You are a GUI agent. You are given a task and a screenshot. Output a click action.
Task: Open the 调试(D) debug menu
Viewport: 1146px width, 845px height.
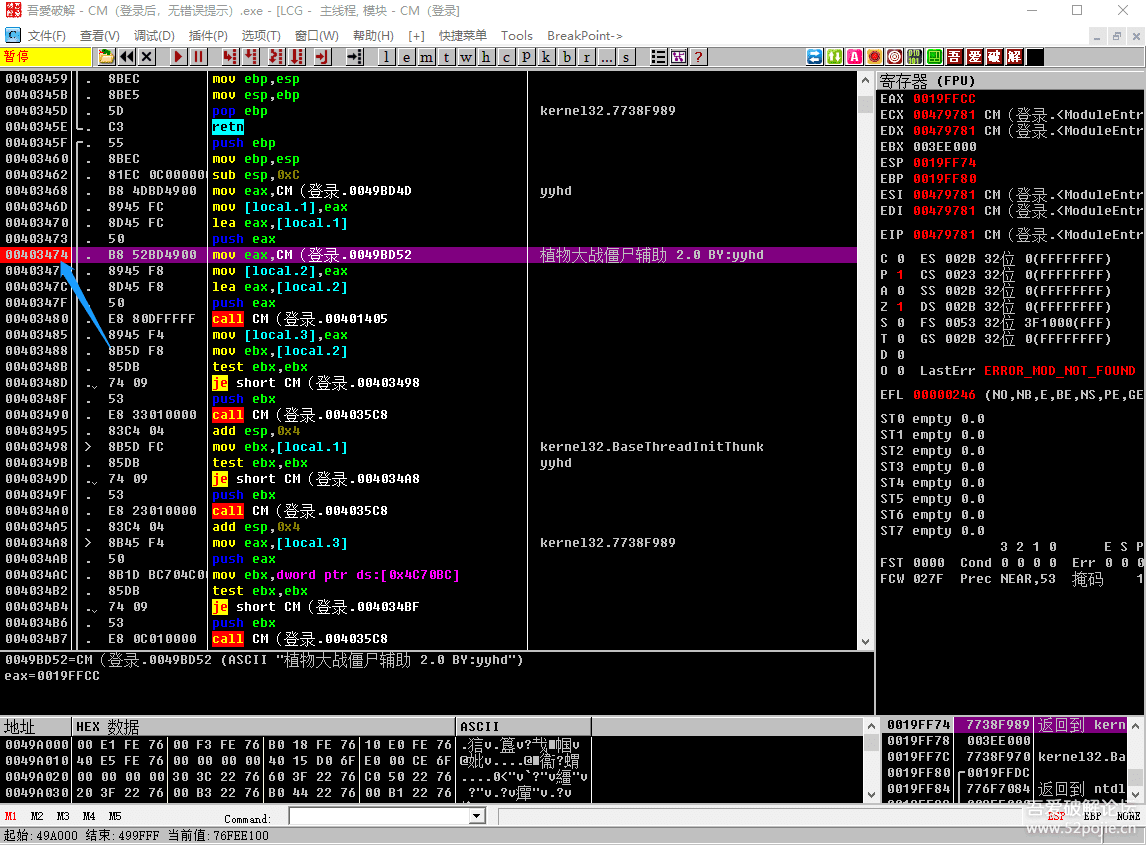tap(153, 36)
